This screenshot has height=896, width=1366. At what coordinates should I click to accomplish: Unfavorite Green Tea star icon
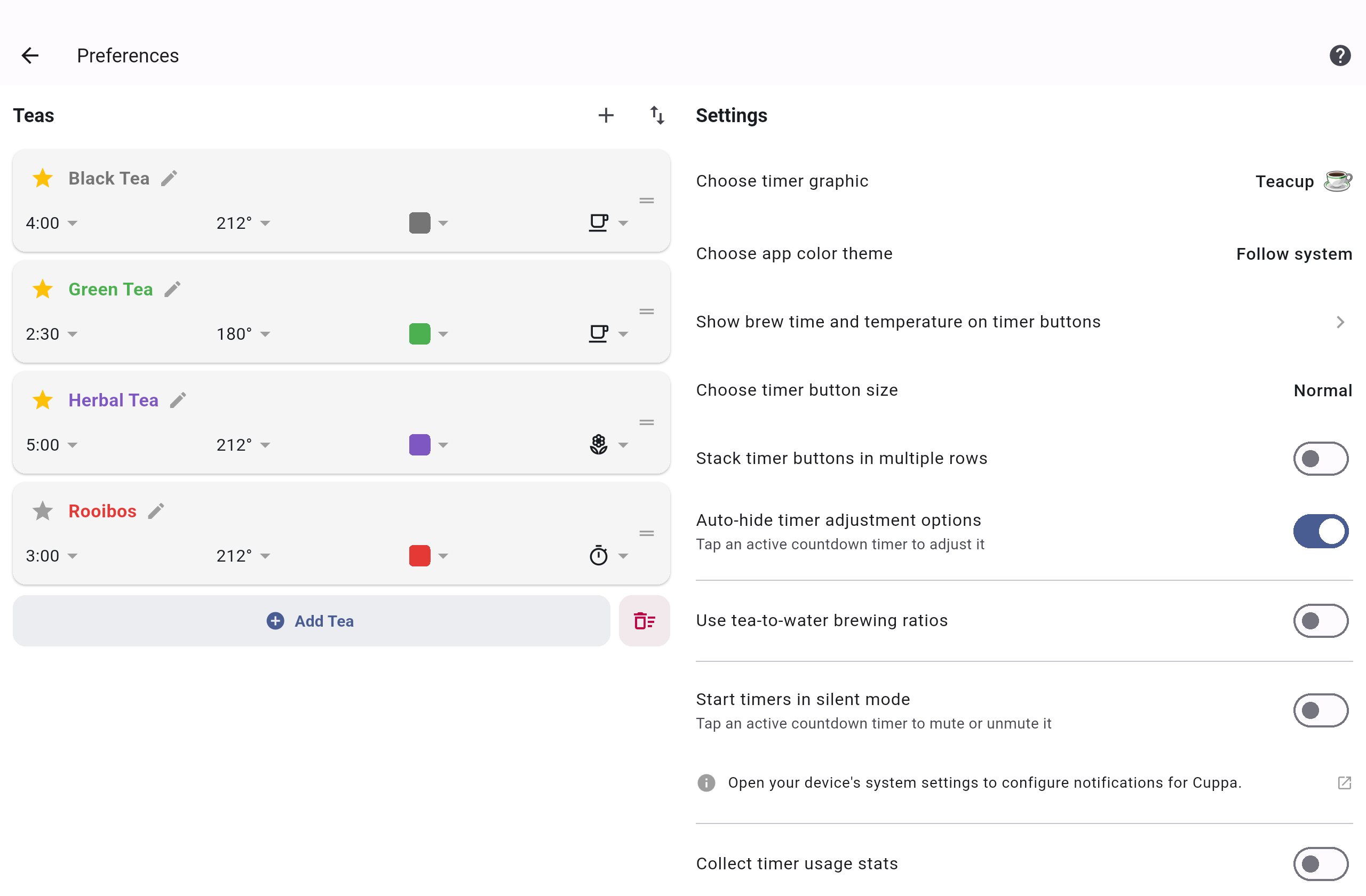[x=43, y=289]
